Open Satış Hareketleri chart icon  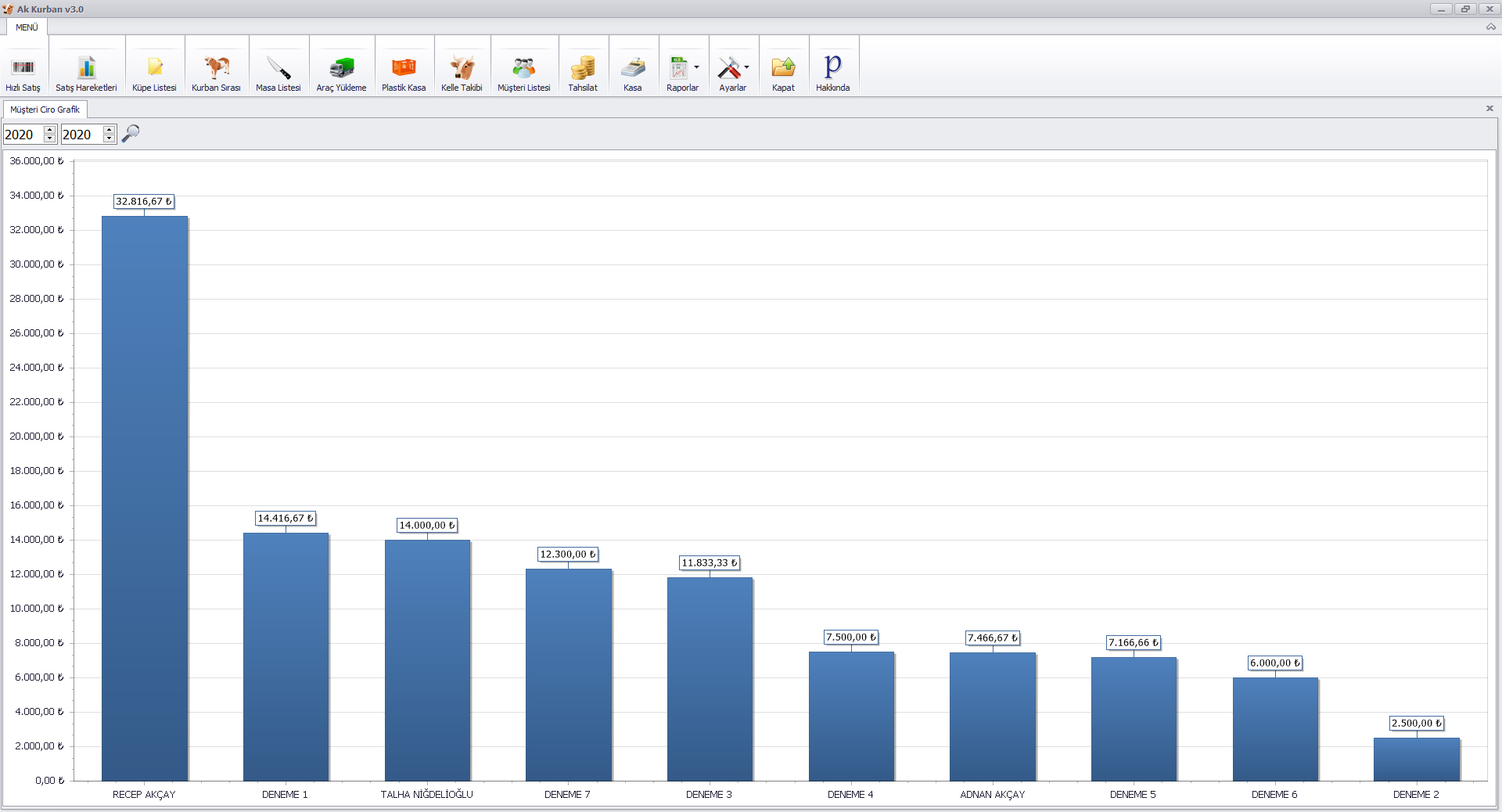[x=86, y=68]
